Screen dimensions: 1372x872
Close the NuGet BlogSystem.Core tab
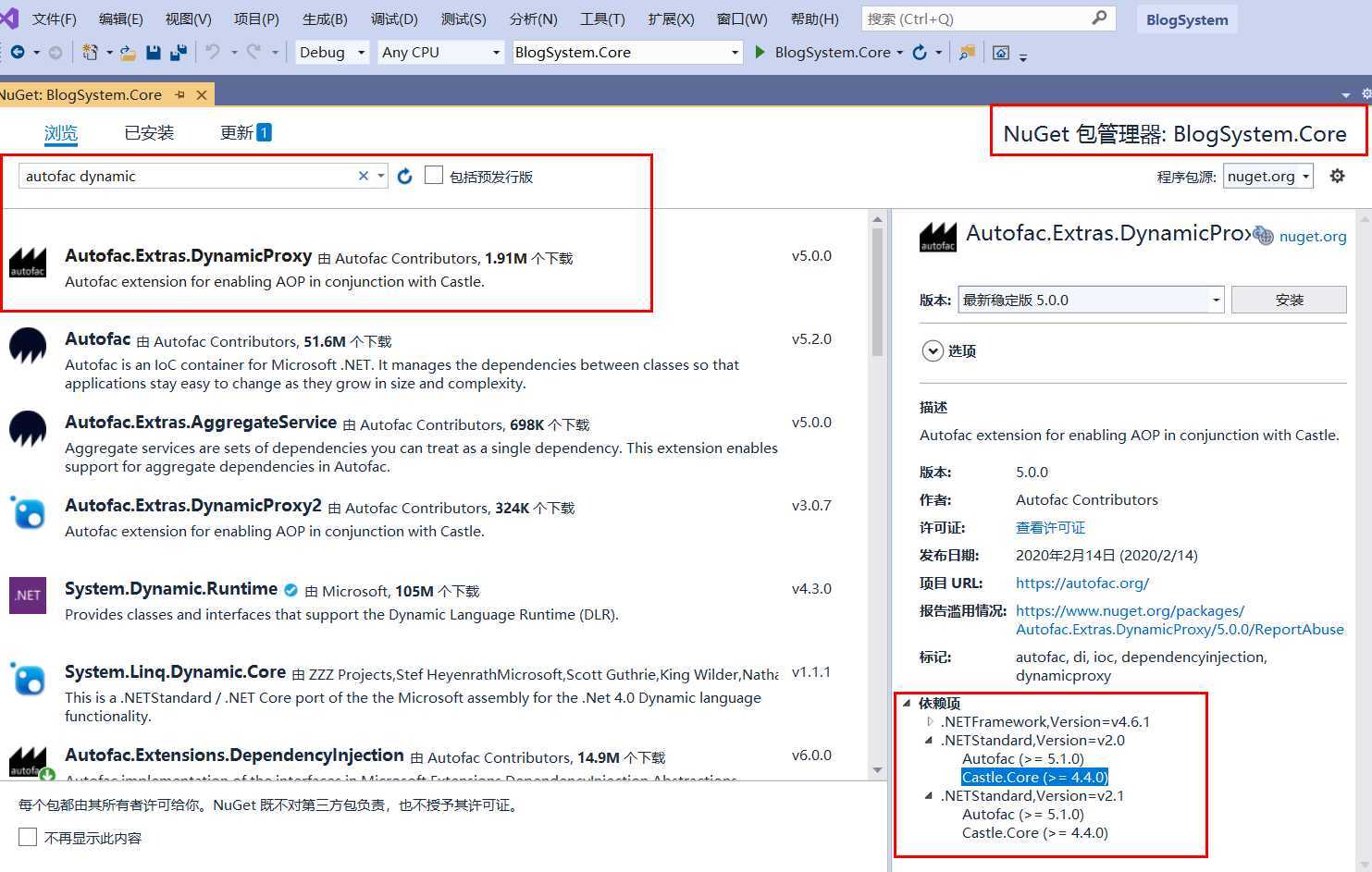pyautogui.click(x=201, y=94)
